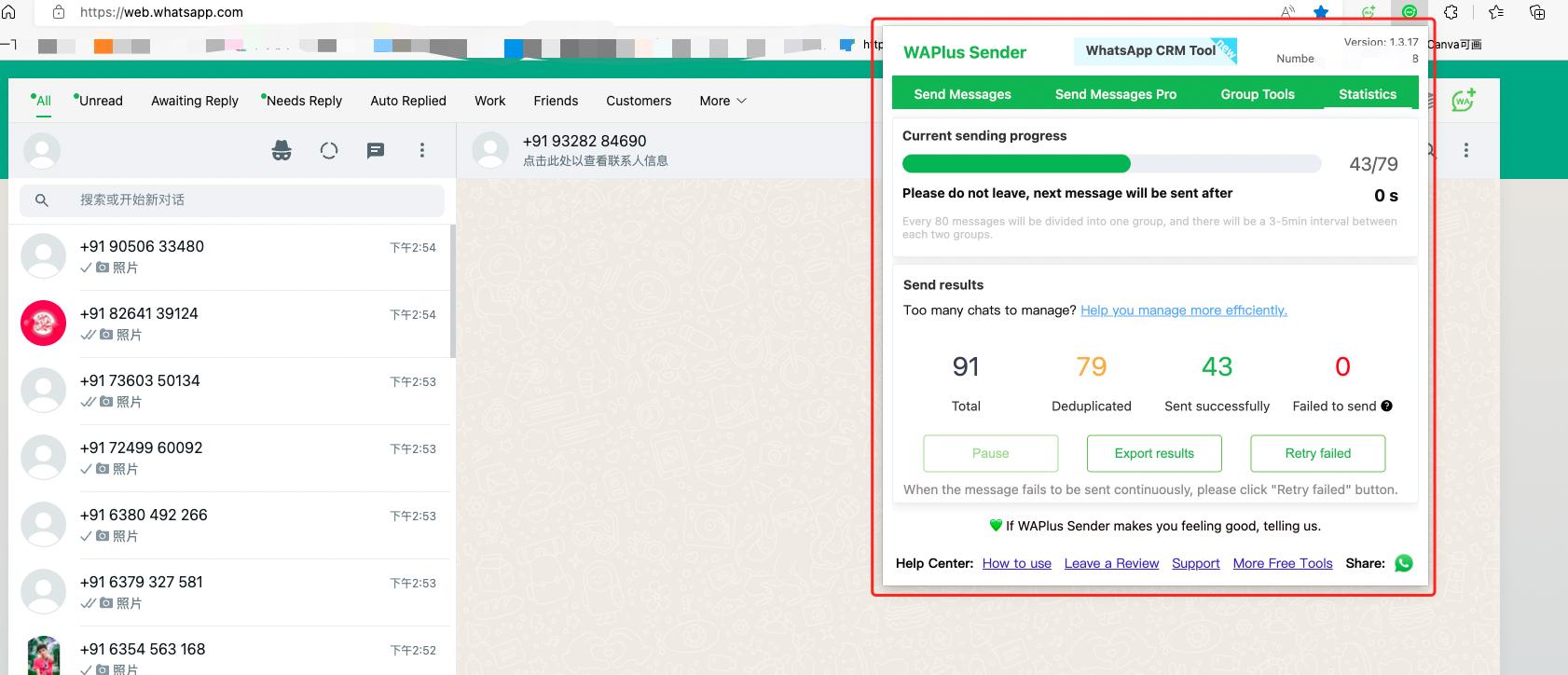Click the green WA add-chat icon
Viewport: 1568px width, 675px height.
(x=1463, y=101)
